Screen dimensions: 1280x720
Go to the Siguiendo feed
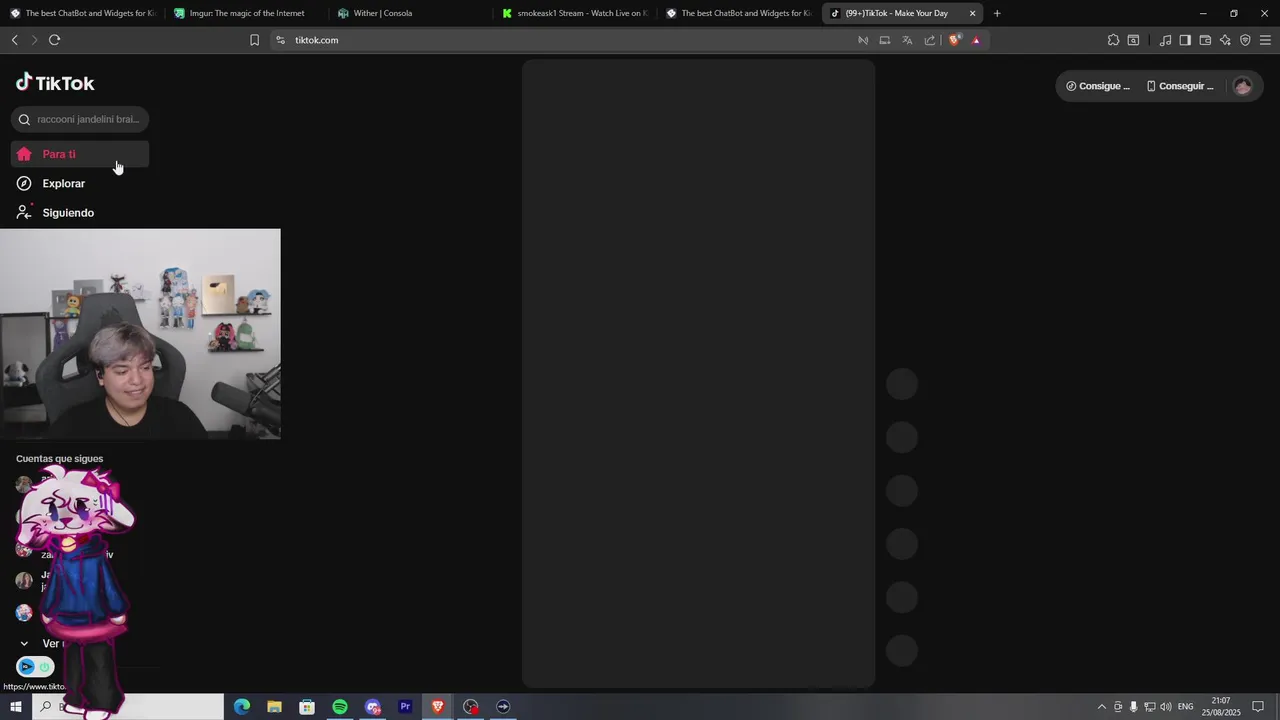point(80,212)
